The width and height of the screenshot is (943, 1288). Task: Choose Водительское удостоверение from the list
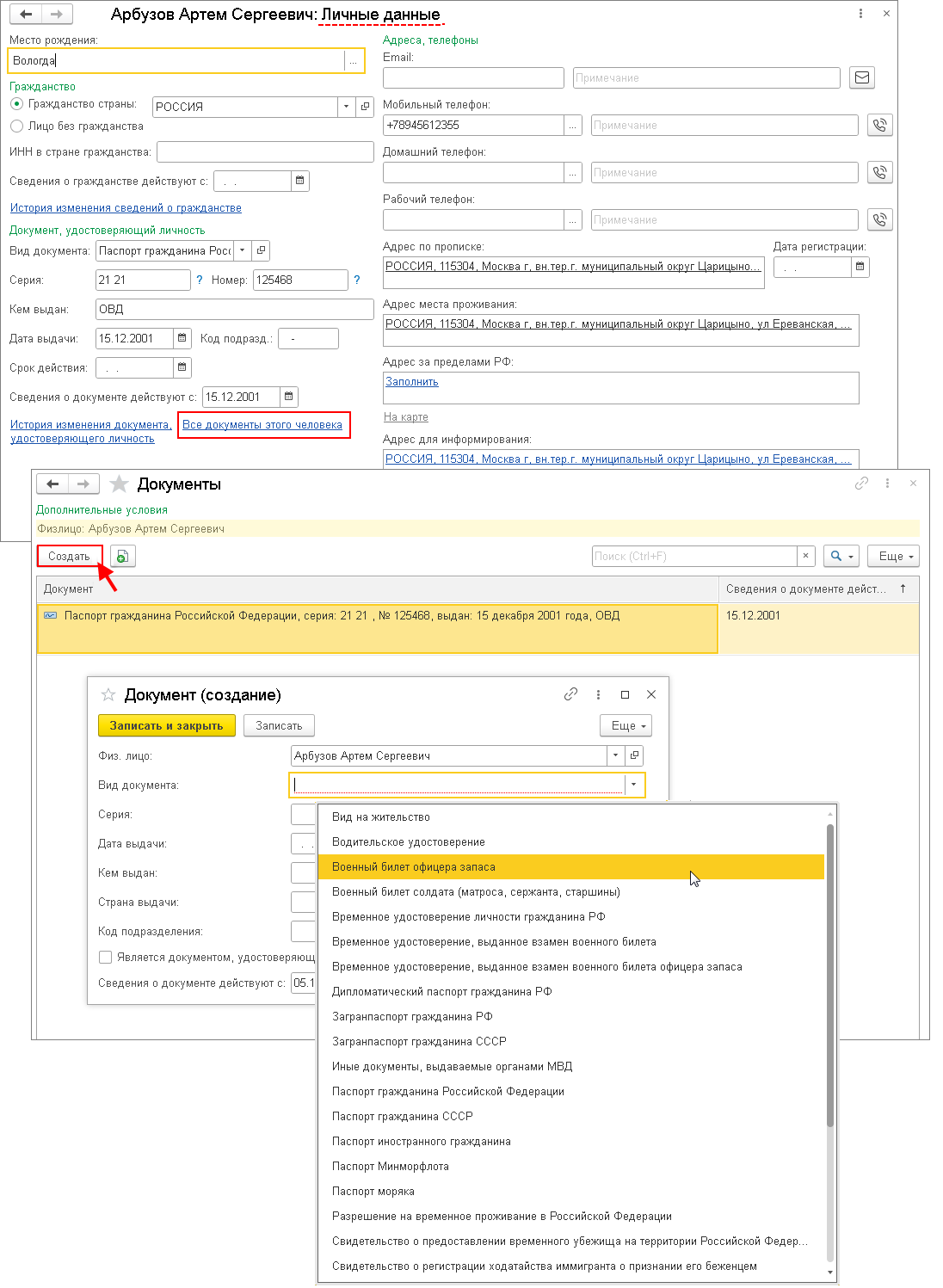pos(409,842)
